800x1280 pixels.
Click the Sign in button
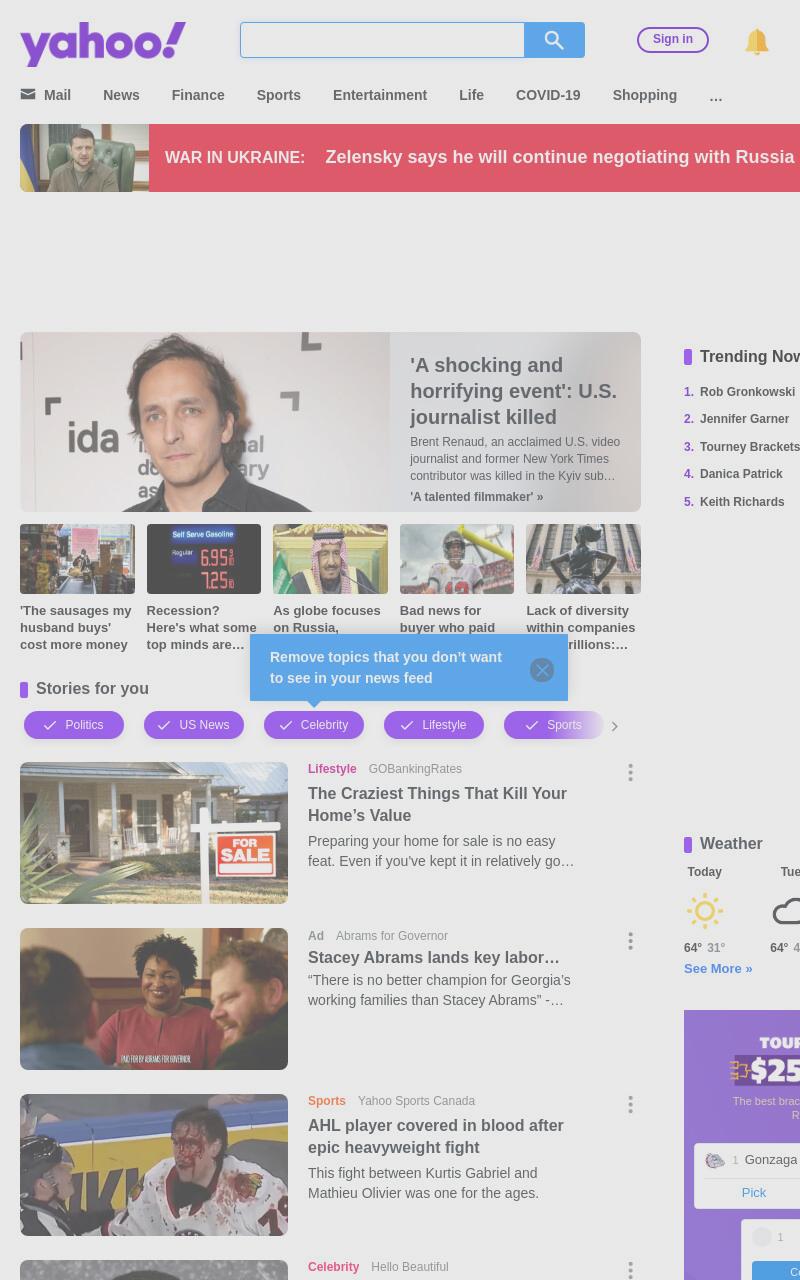click(673, 40)
